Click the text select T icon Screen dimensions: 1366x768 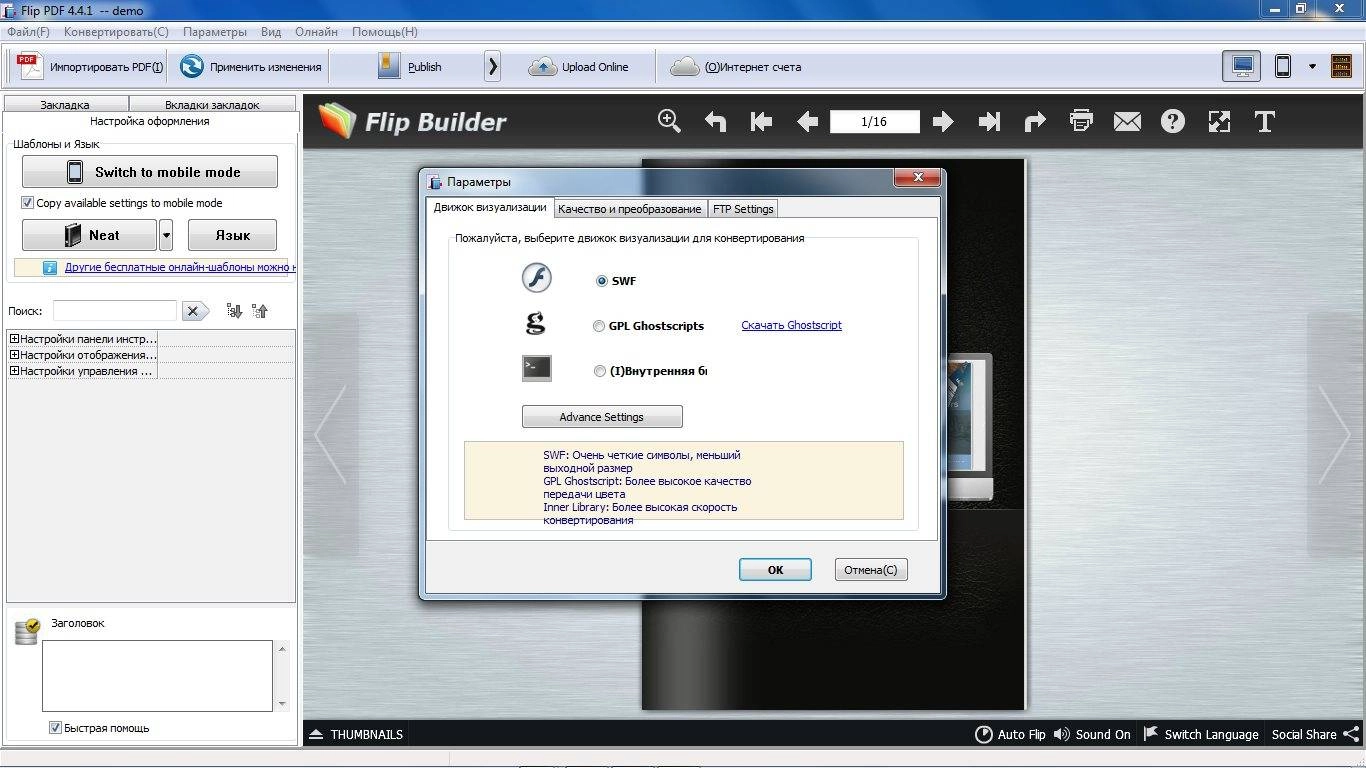1265,121
